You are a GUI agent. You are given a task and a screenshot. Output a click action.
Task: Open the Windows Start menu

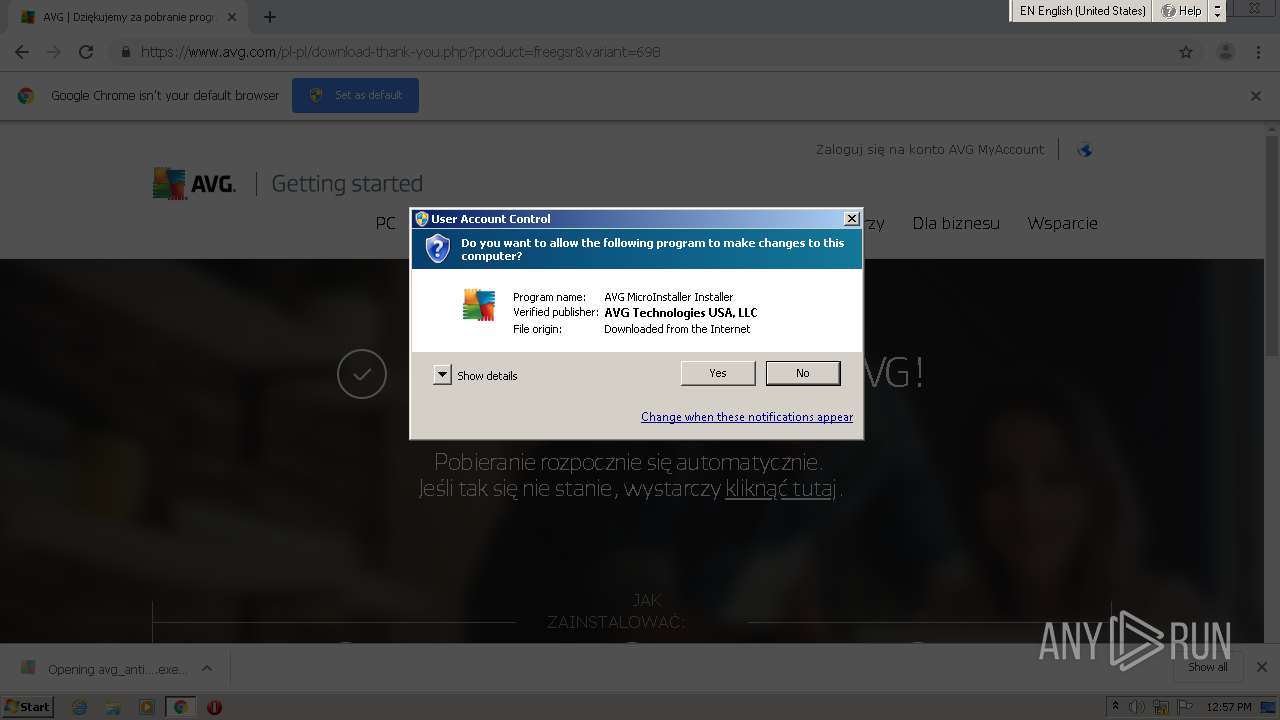coord(28,707)
